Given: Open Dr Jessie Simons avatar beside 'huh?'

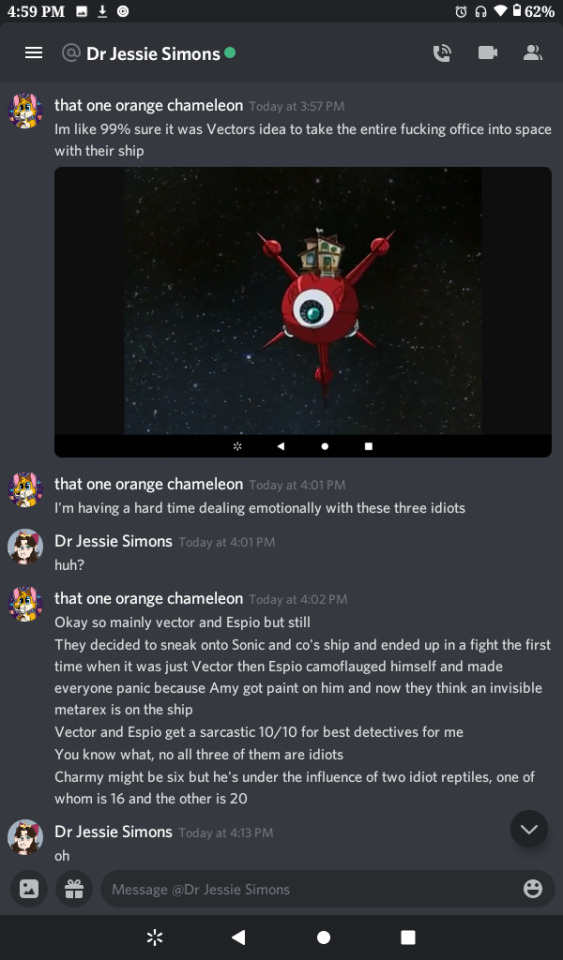Looking at the screenshot, I should pos(25,547).
